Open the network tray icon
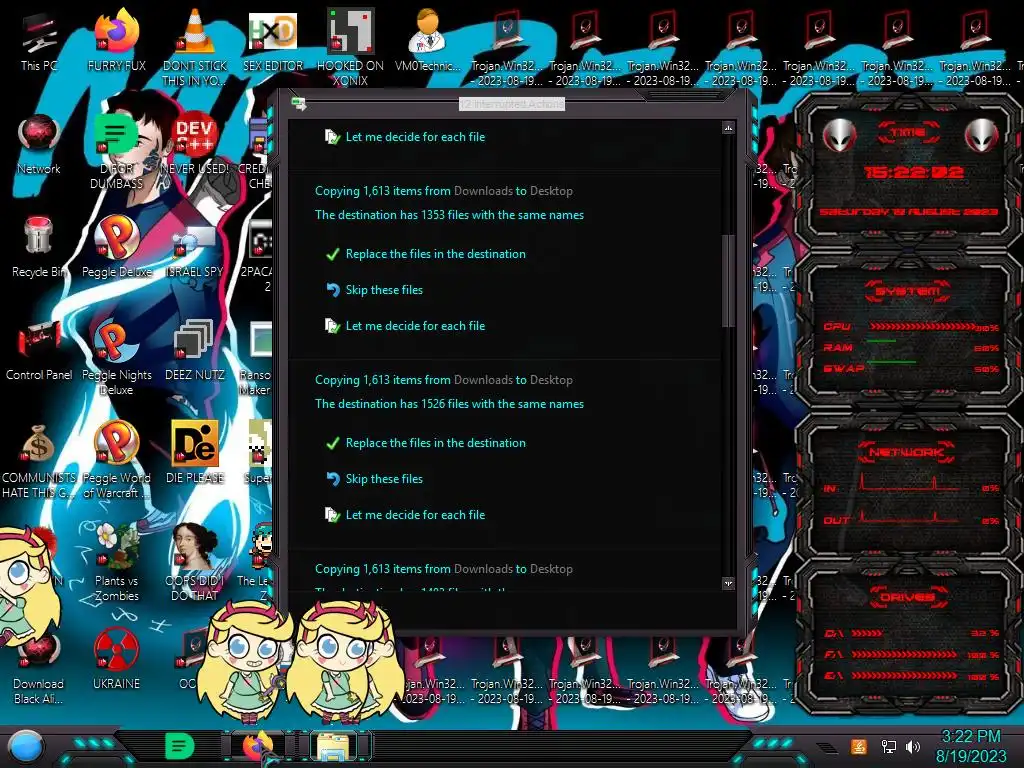1024x768 pixels. [x=889, y=746]
